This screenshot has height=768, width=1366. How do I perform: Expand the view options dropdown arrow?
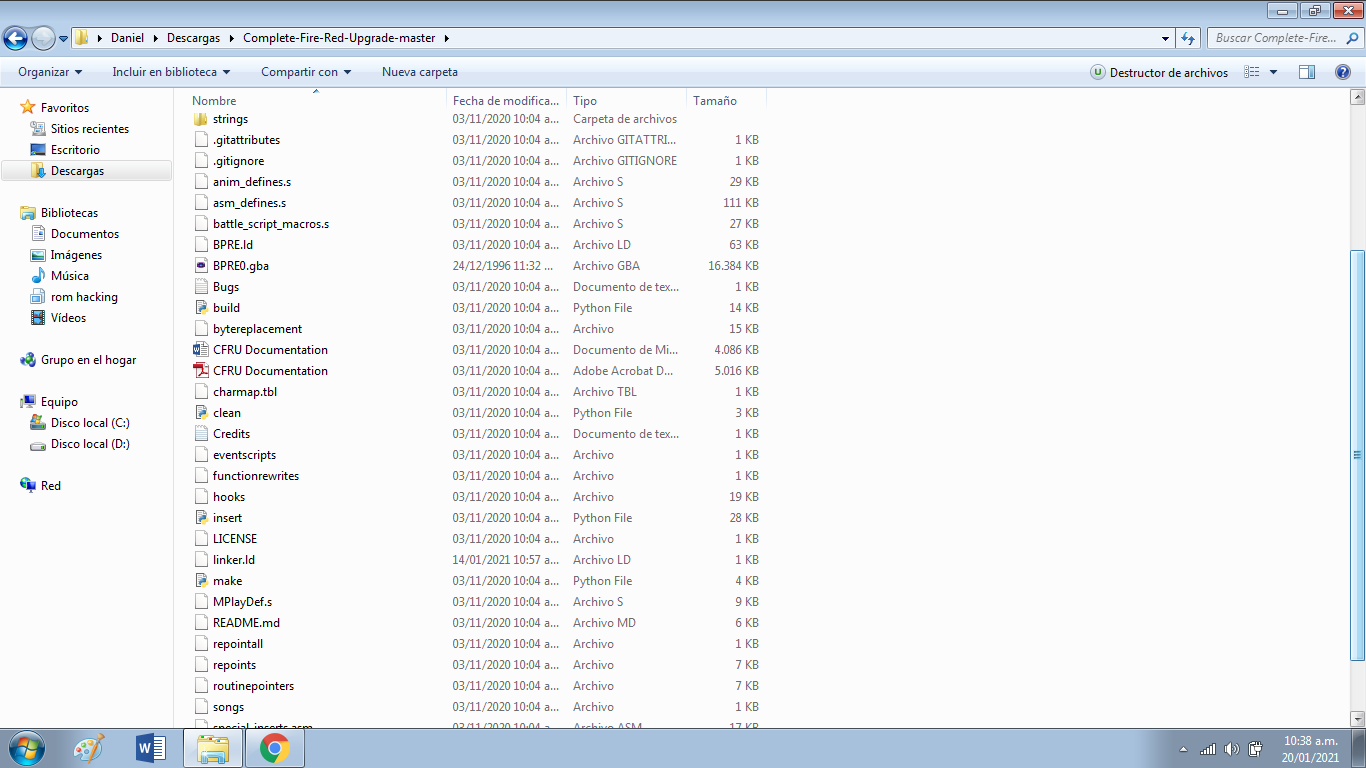coord(1273,72)
